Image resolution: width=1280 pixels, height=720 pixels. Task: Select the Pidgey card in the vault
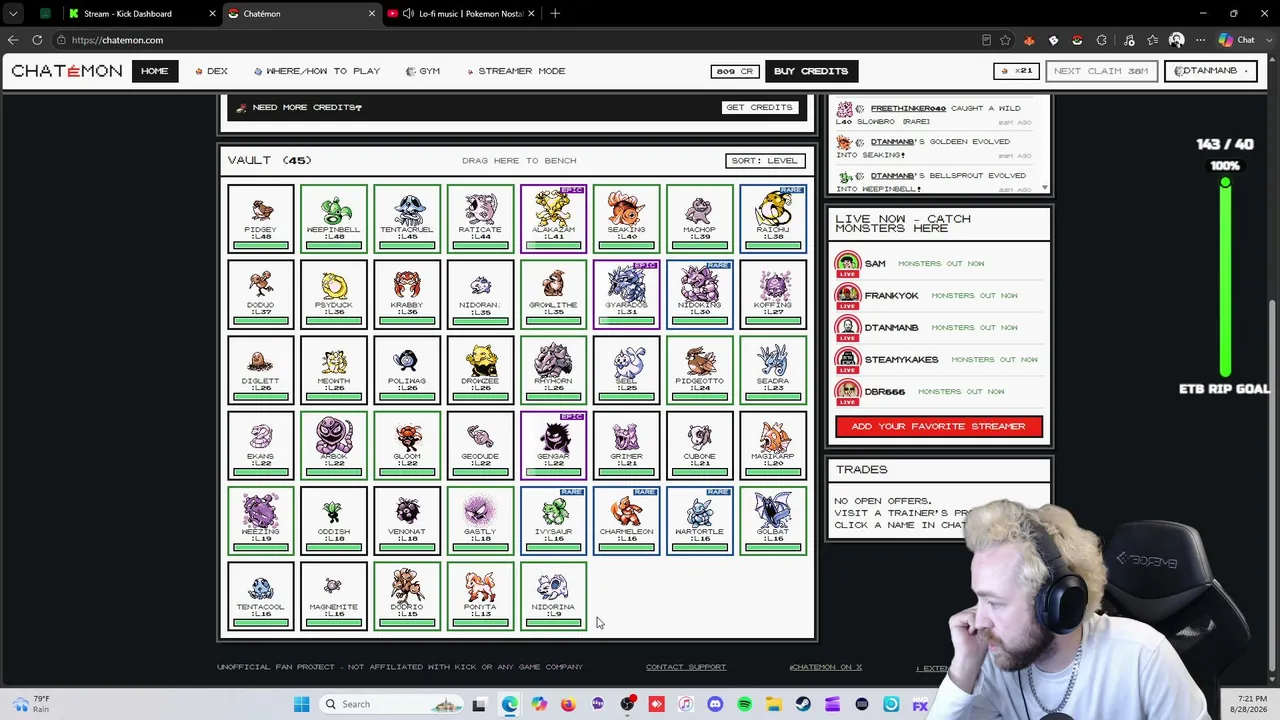click(x=260, y=218)
